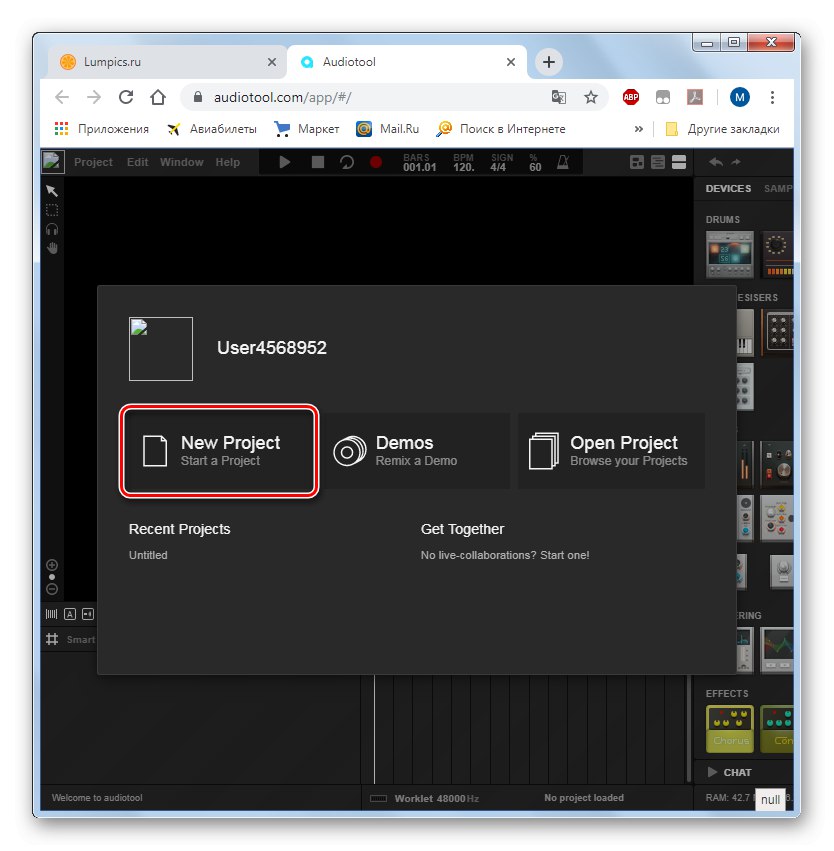
Task: Click 'No live-collaborations? Start one!'
Action: click(x=505, y=555)
